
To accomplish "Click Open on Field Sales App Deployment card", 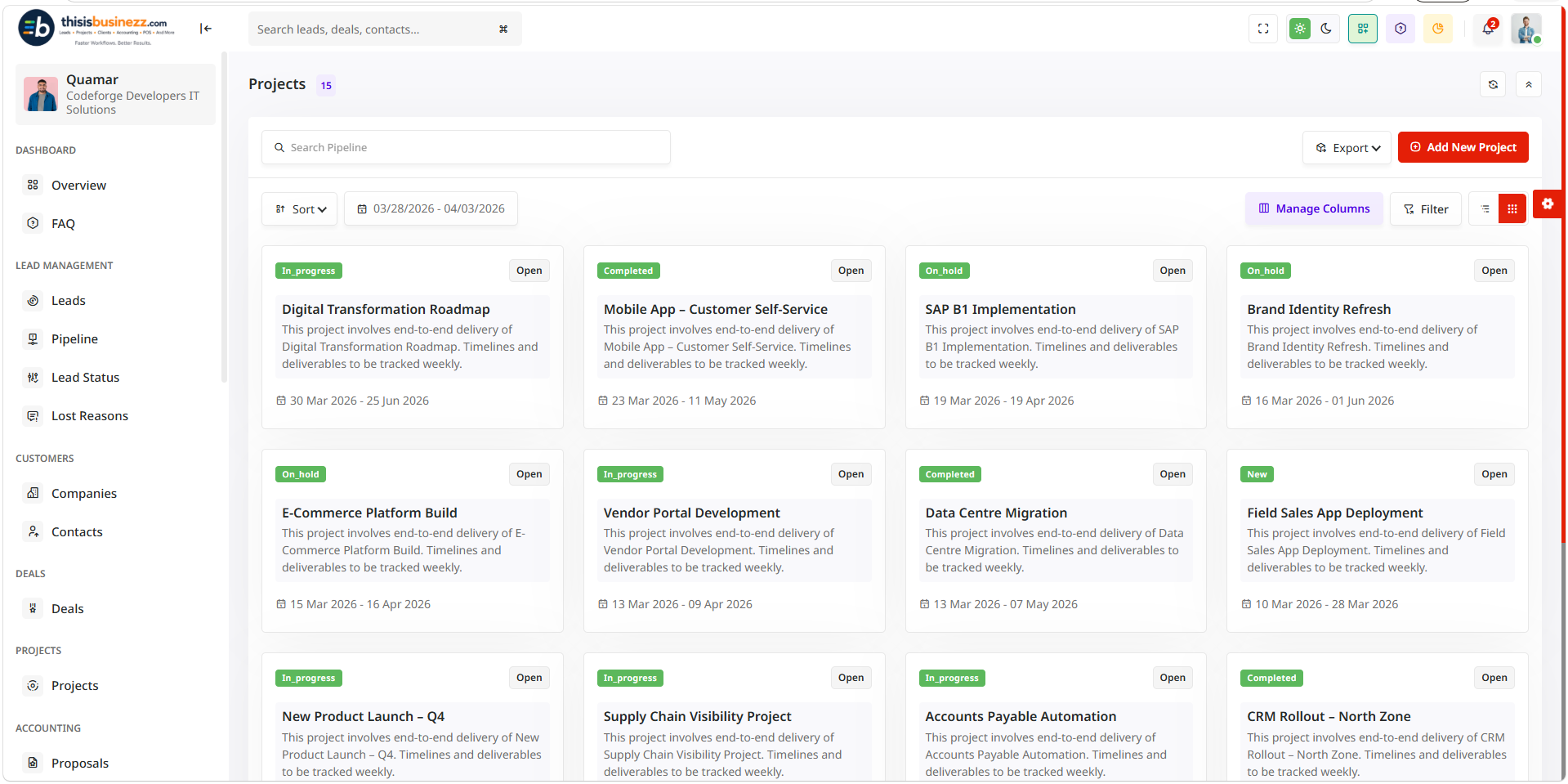I will click(1494, 474).
